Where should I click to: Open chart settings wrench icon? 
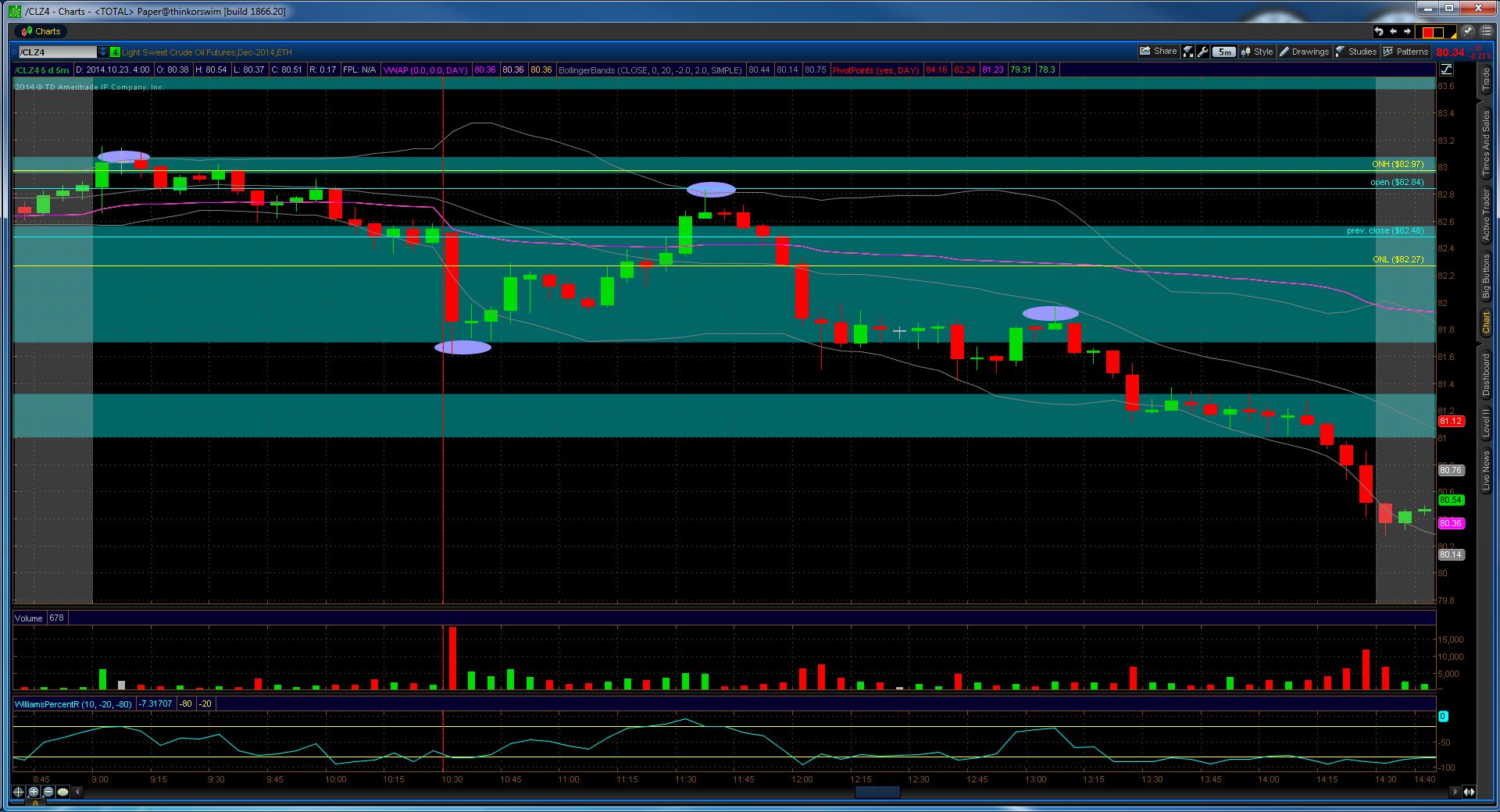click(x=1203, y=52)
